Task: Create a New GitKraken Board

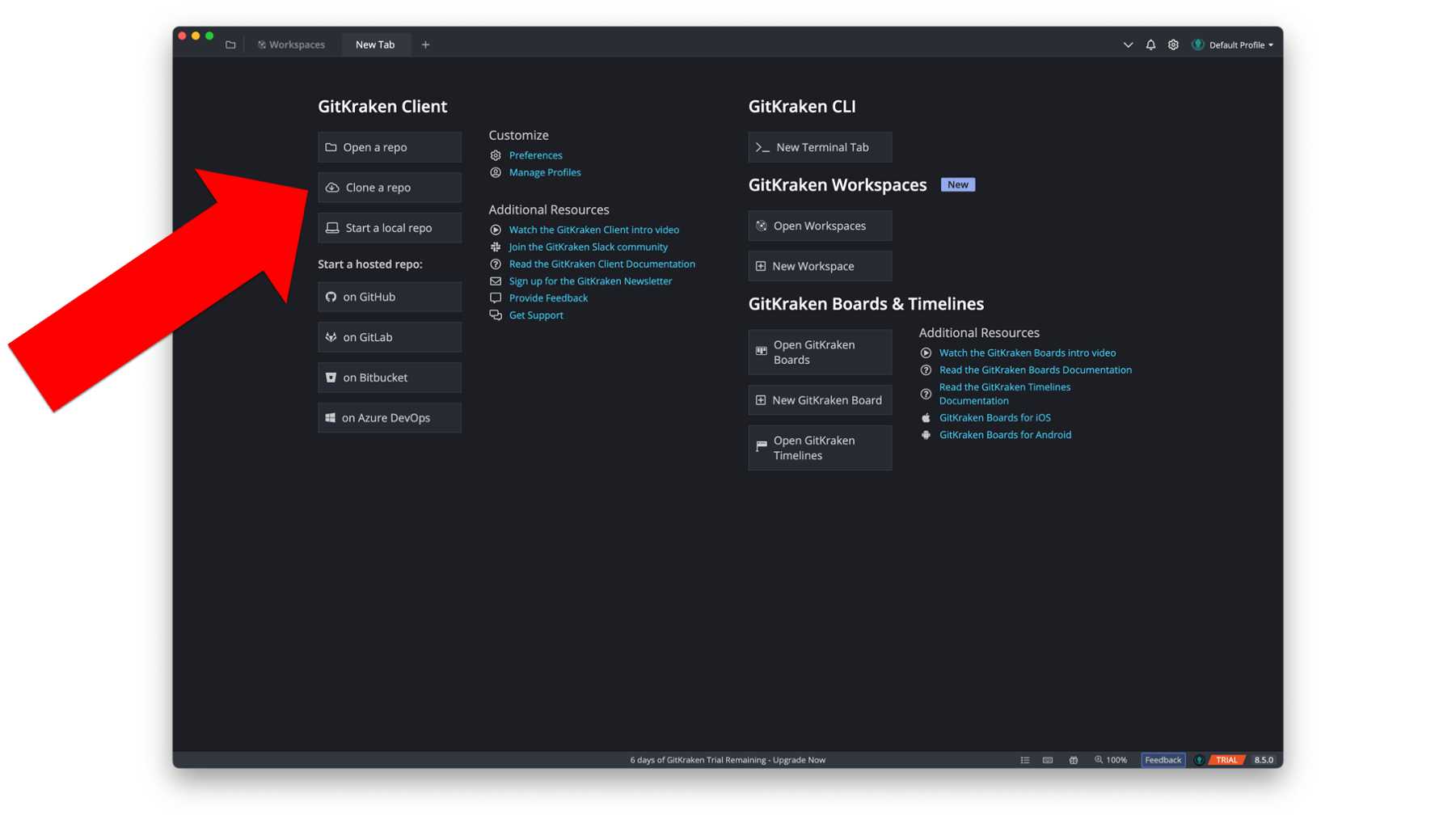Action: coord(820,400)
